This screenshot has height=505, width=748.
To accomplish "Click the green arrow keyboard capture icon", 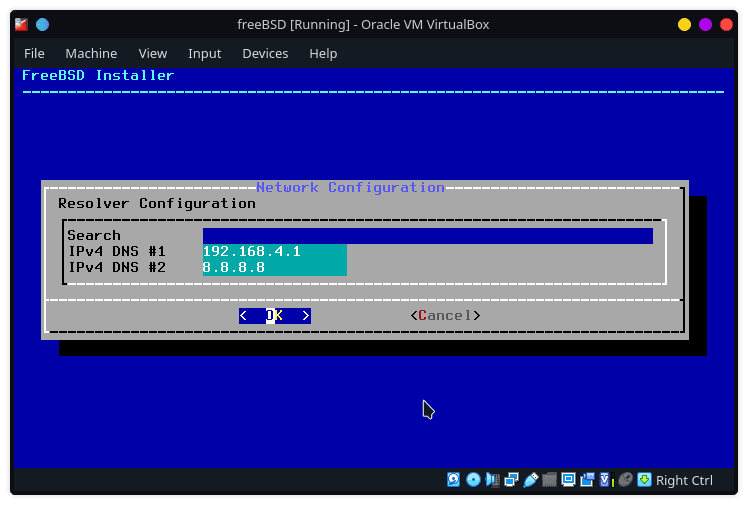I will (644, 480).
